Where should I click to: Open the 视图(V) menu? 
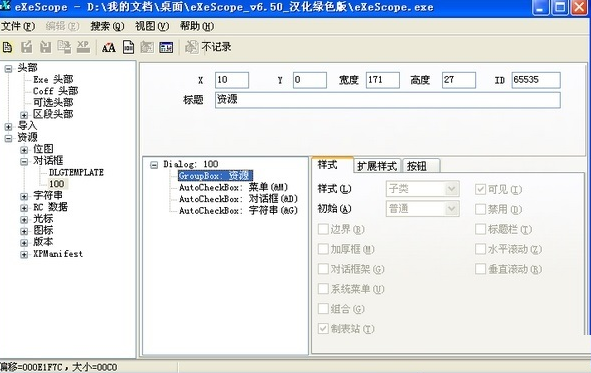(x=152, y=26)
